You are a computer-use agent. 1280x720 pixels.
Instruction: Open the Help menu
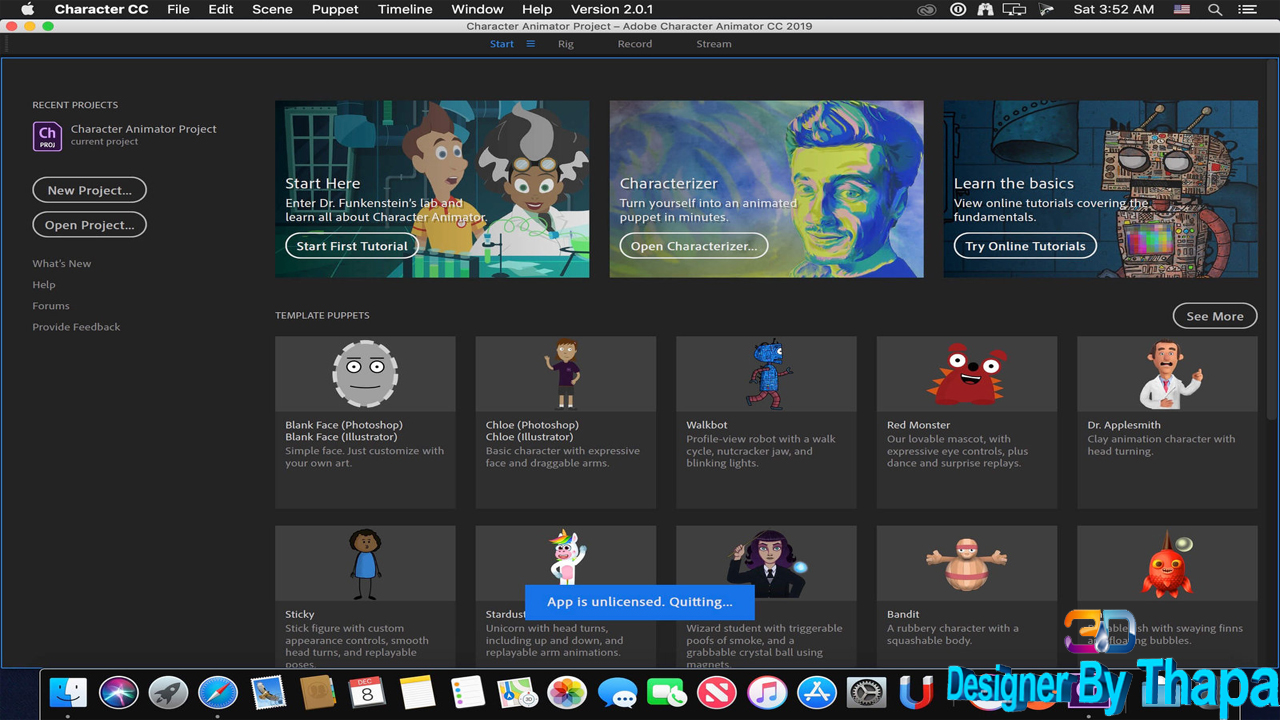[x=537, y=9]
